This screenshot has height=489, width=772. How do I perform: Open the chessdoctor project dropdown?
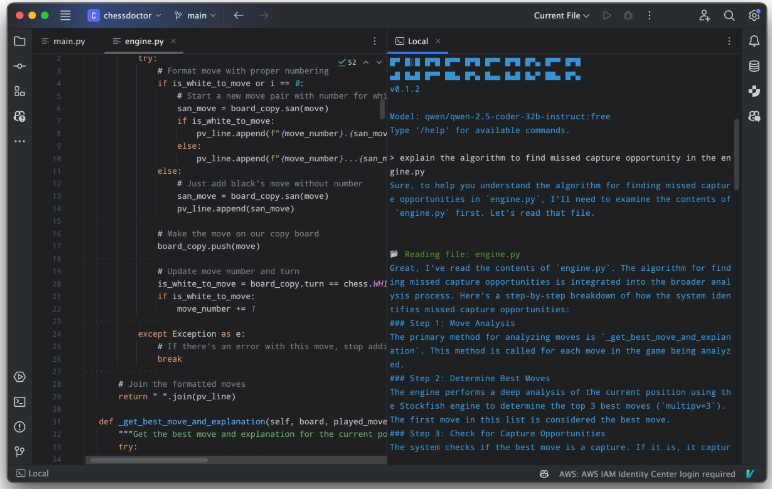coord(124,15)
